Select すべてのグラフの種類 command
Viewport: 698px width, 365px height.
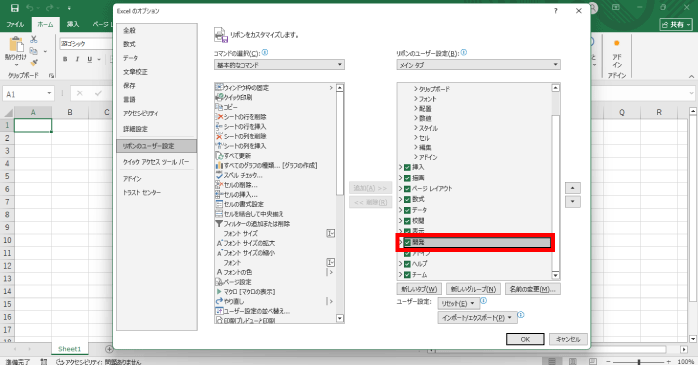tap(274, 166)
